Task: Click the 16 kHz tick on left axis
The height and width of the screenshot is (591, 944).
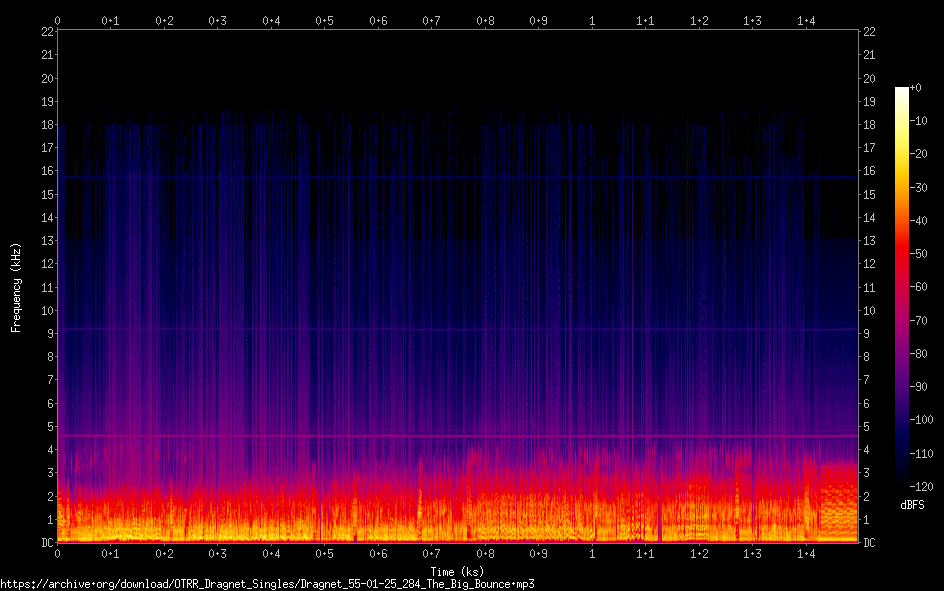Action: pos(47,171)
